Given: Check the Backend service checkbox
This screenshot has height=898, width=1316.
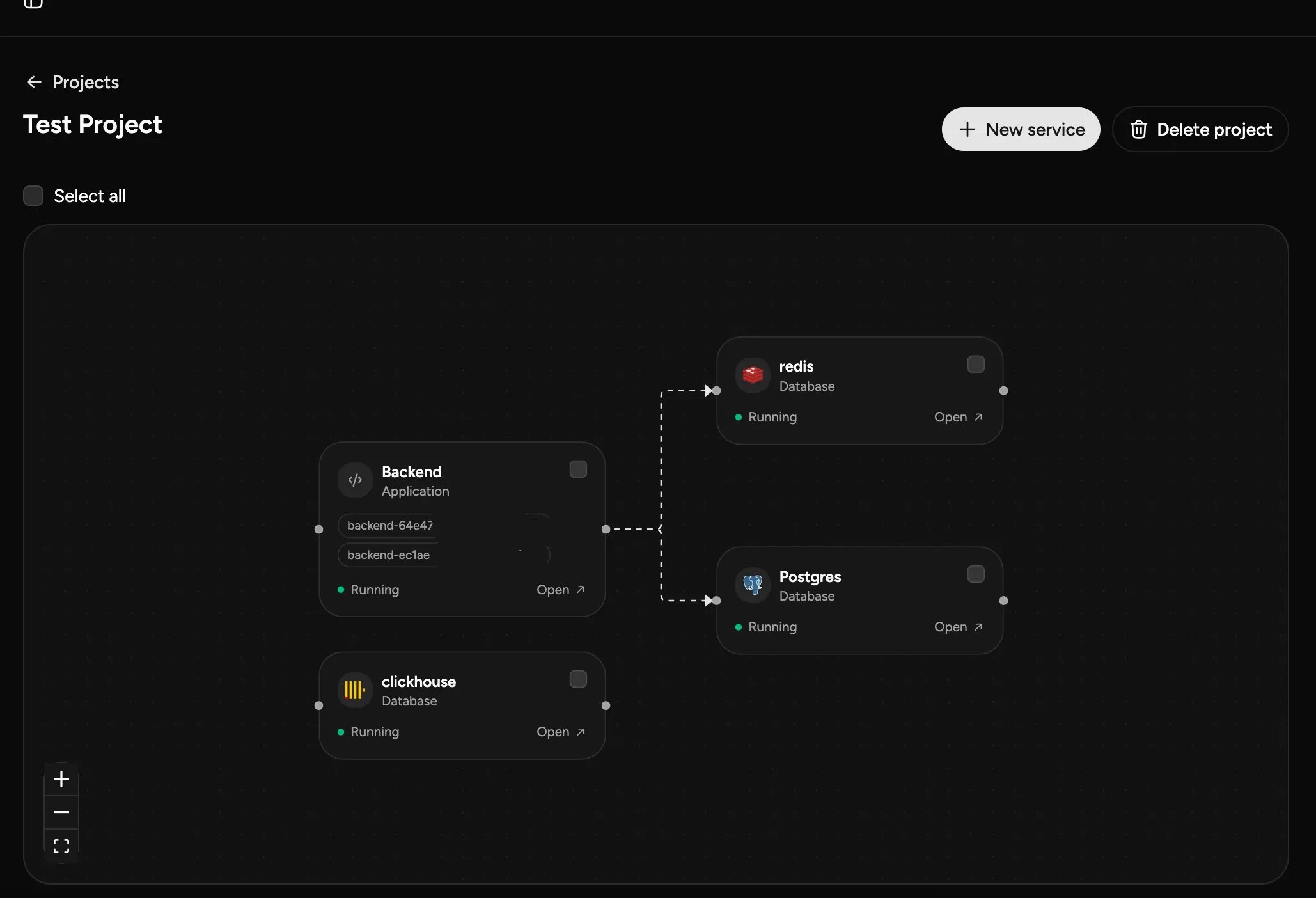Looking at the screenshot, I should point(578,469).
